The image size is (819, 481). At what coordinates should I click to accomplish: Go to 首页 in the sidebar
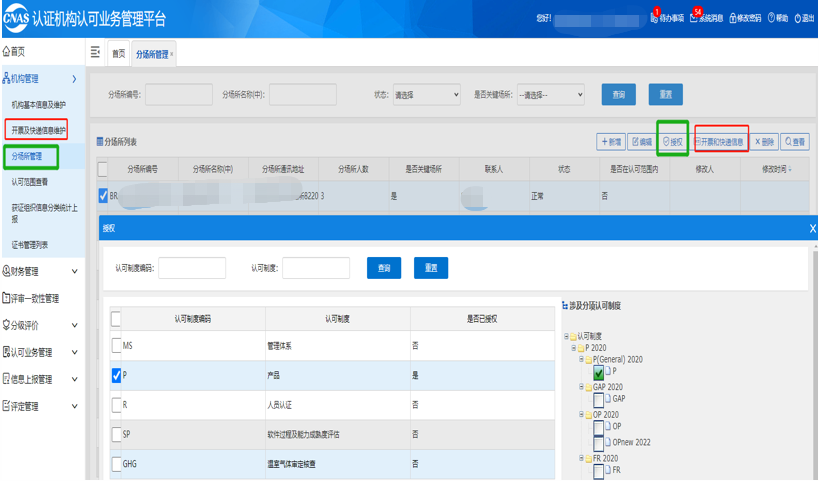(x=14, y=51)
